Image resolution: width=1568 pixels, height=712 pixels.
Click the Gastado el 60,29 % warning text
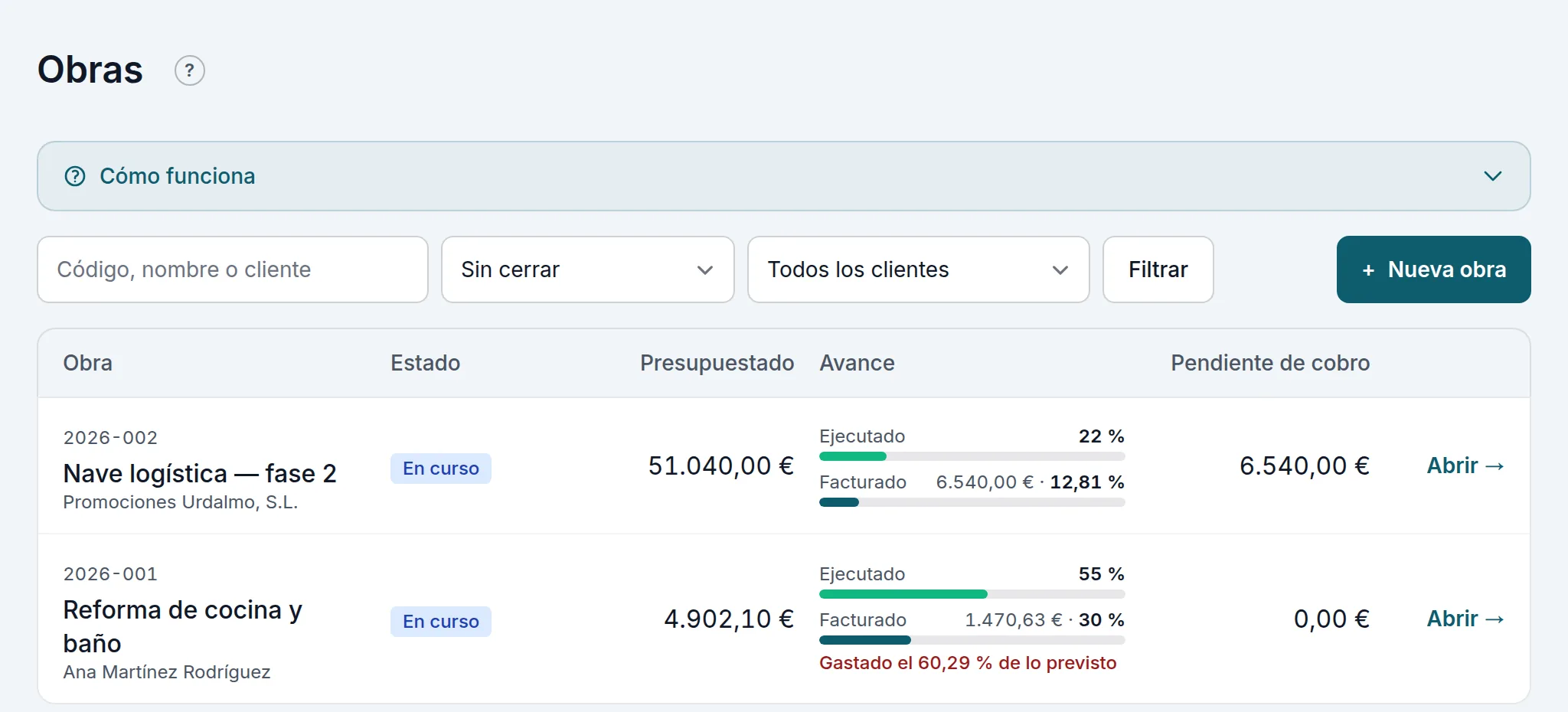(x=968, y=663)
